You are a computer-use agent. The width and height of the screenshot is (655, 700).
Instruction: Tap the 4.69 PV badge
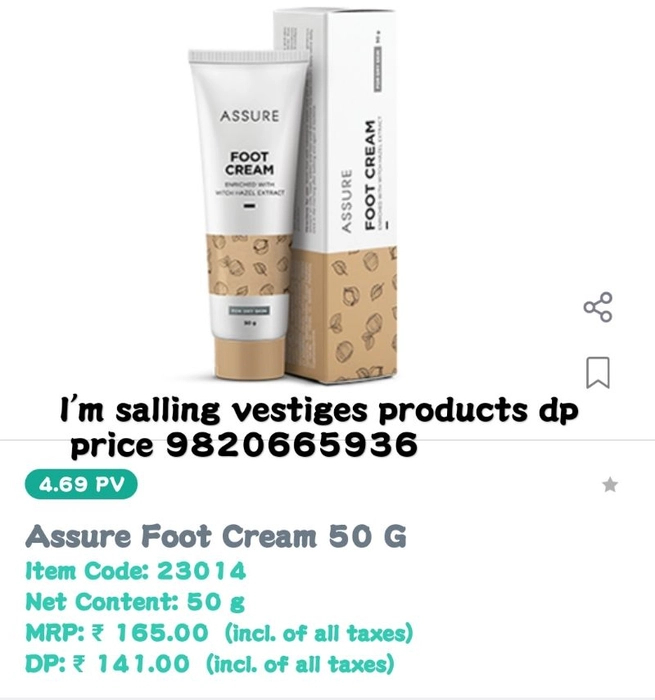[81, 484]
